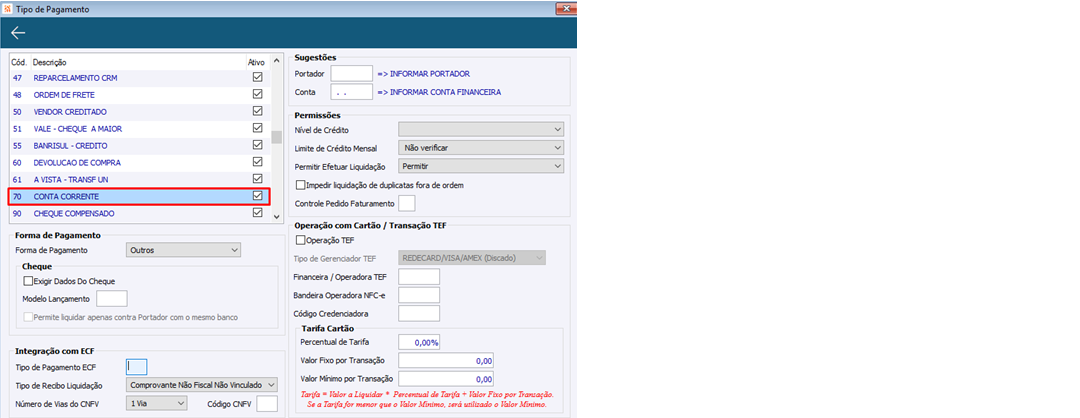Viewport: 1080px width, 418px height.
Task: Click the Código CNFV field
Action: pyautogui.click(x=267, y=404)
